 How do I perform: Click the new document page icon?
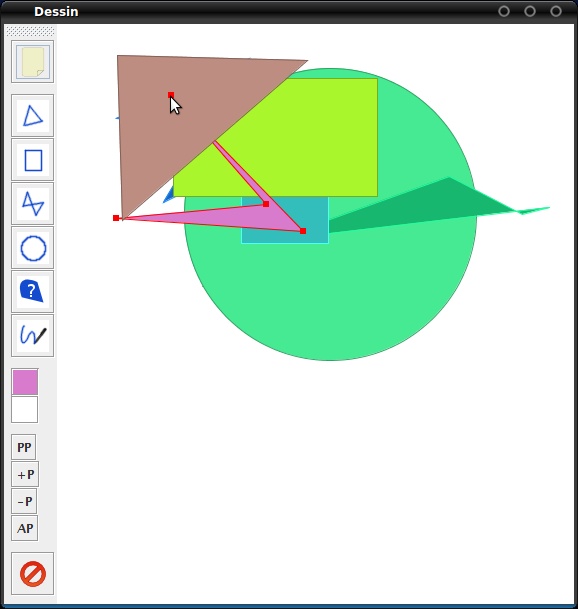(x=33, y=62)
